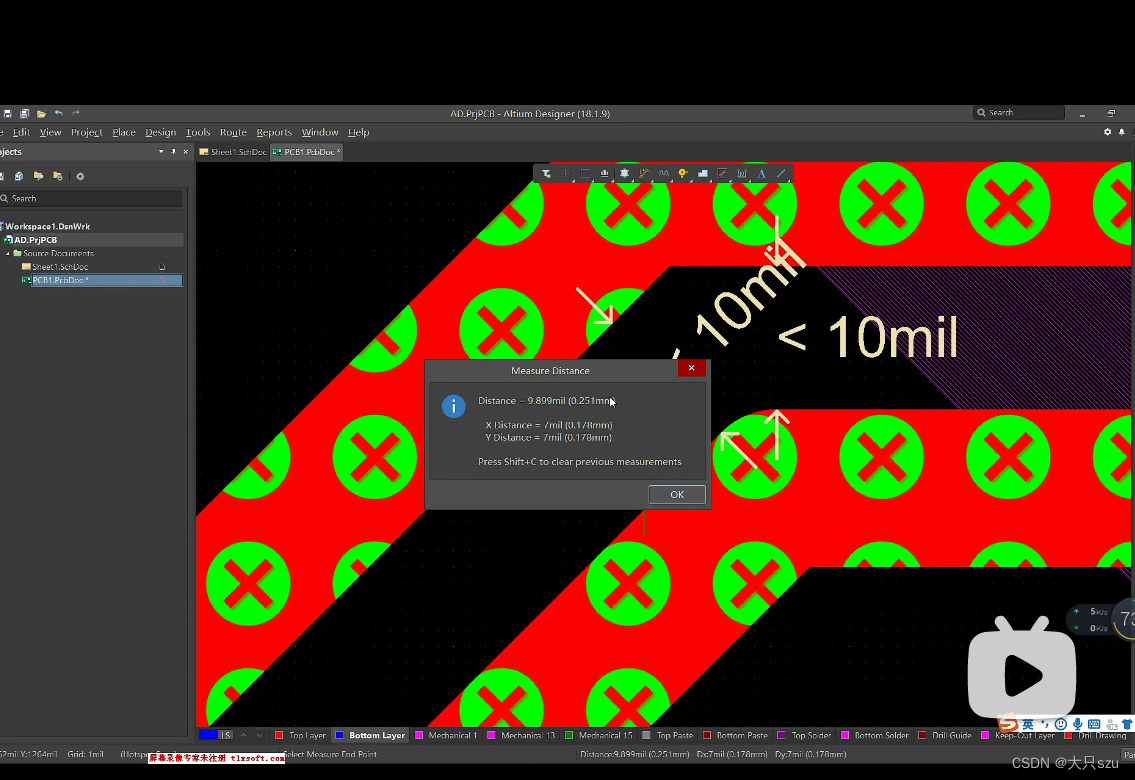Select the Workspace1.DsnWrk tree item
The height and width of the screenshot is (780, 1135).
(46, 226)
